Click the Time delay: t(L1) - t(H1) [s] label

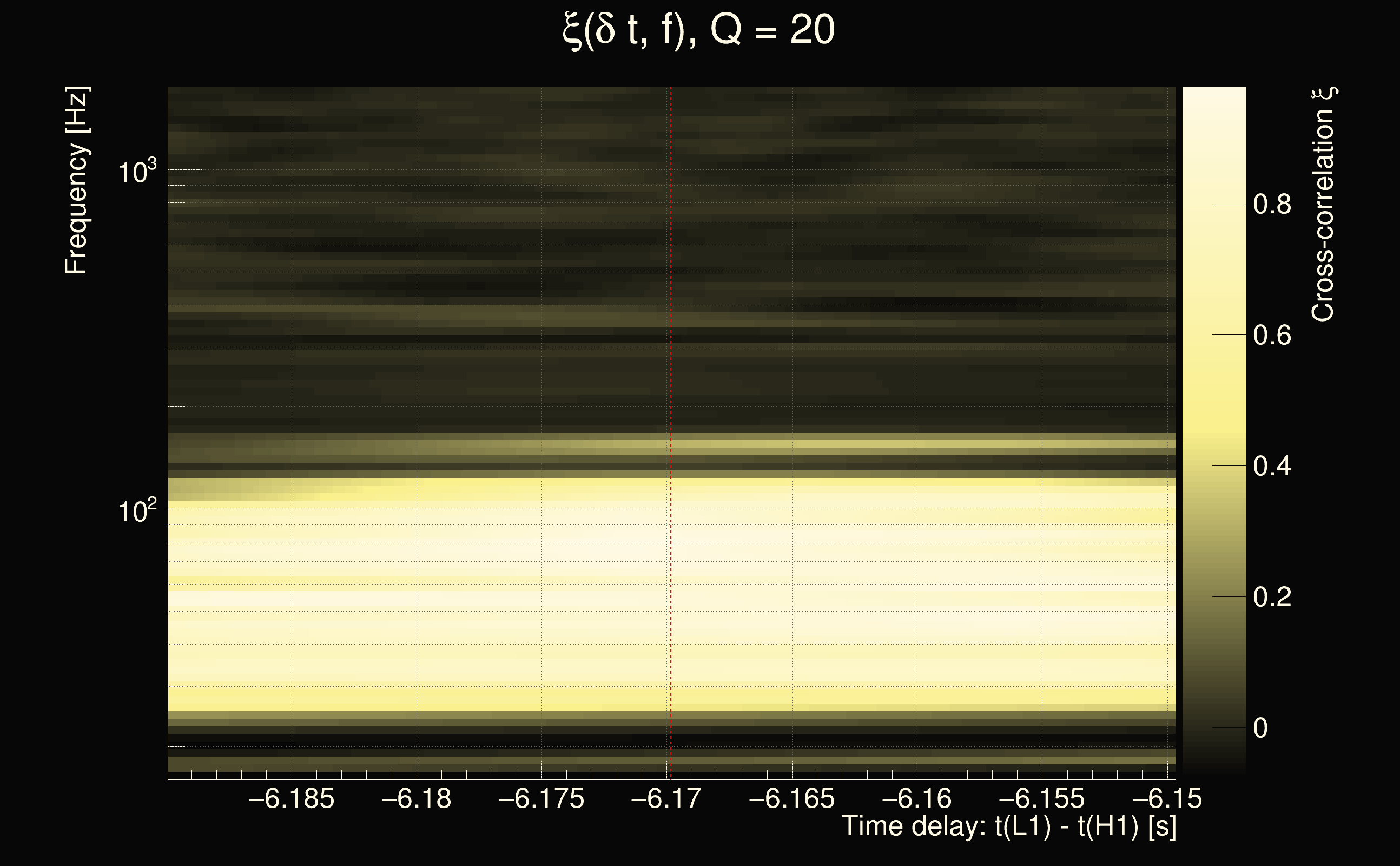coord(1008,826)
